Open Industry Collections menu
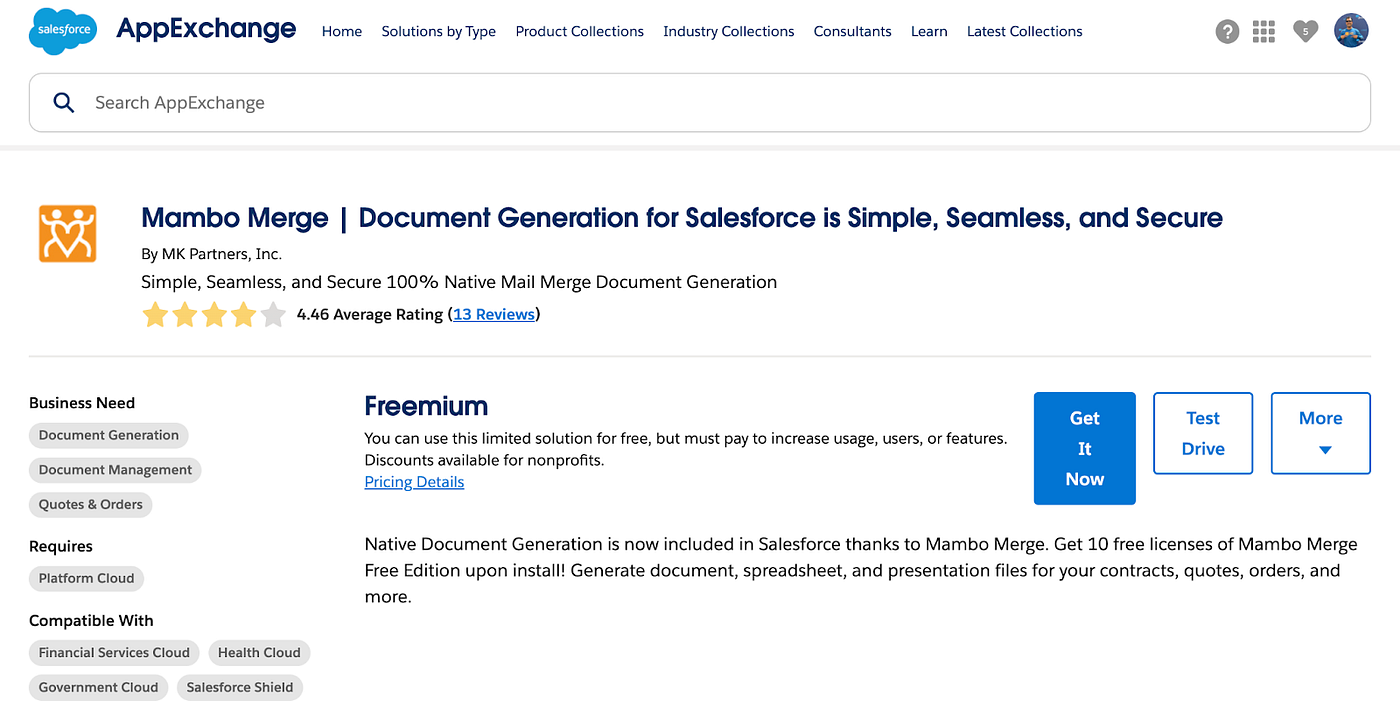This screenshot has height=701, width=1400. coord(729,31)
